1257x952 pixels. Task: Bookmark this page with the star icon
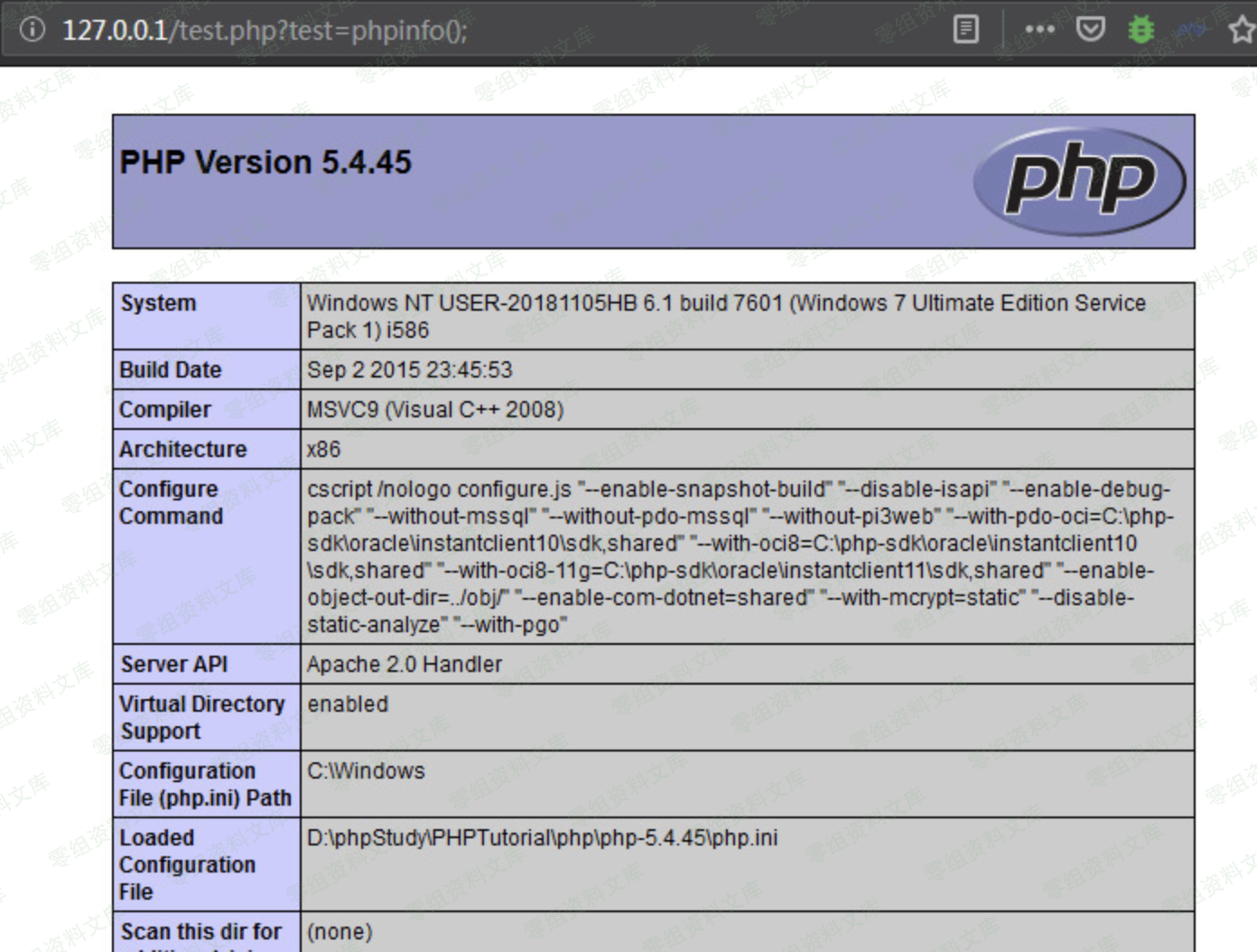(1242, 30)
